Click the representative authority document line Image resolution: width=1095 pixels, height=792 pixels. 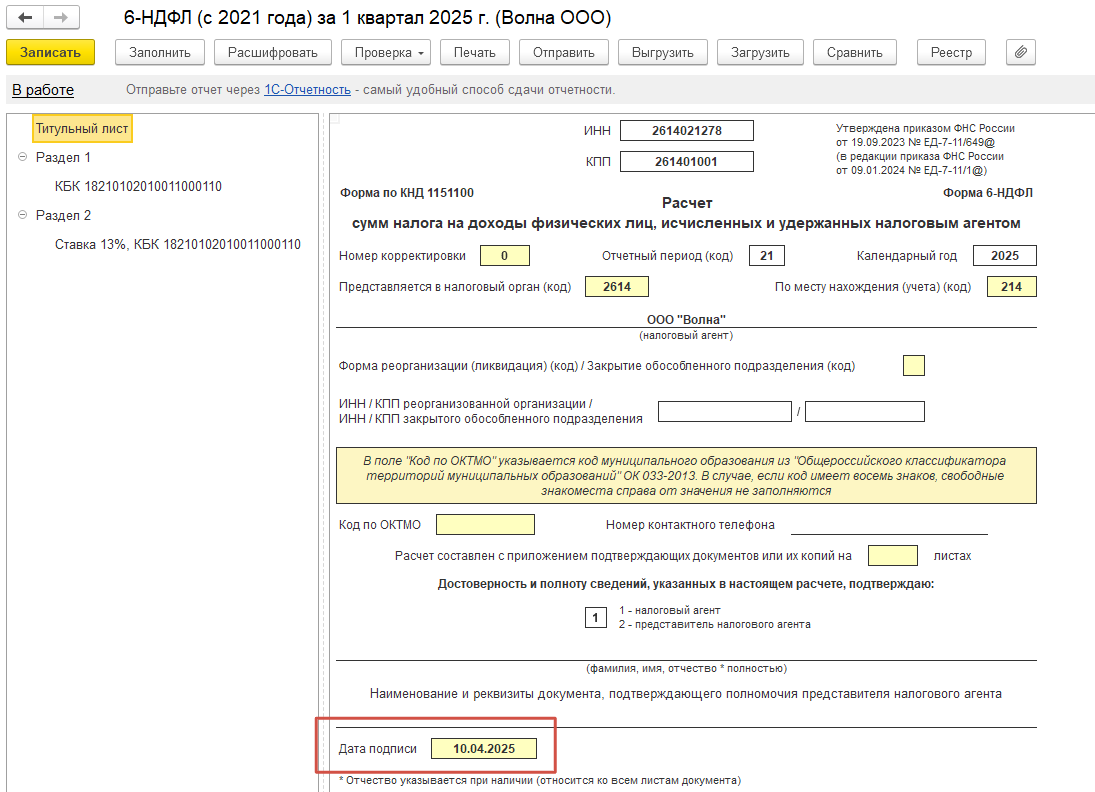tap(686, 717)
